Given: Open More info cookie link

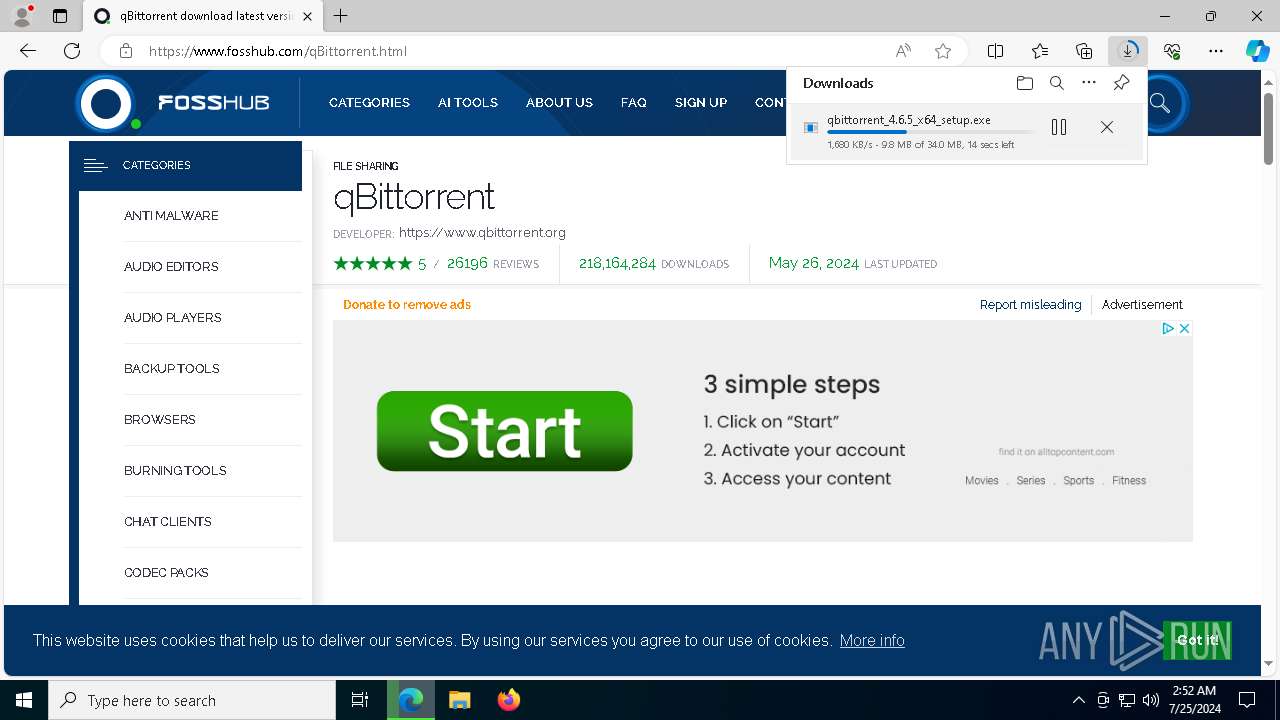Looking at the screenshot, I should [x=872, y=640].
